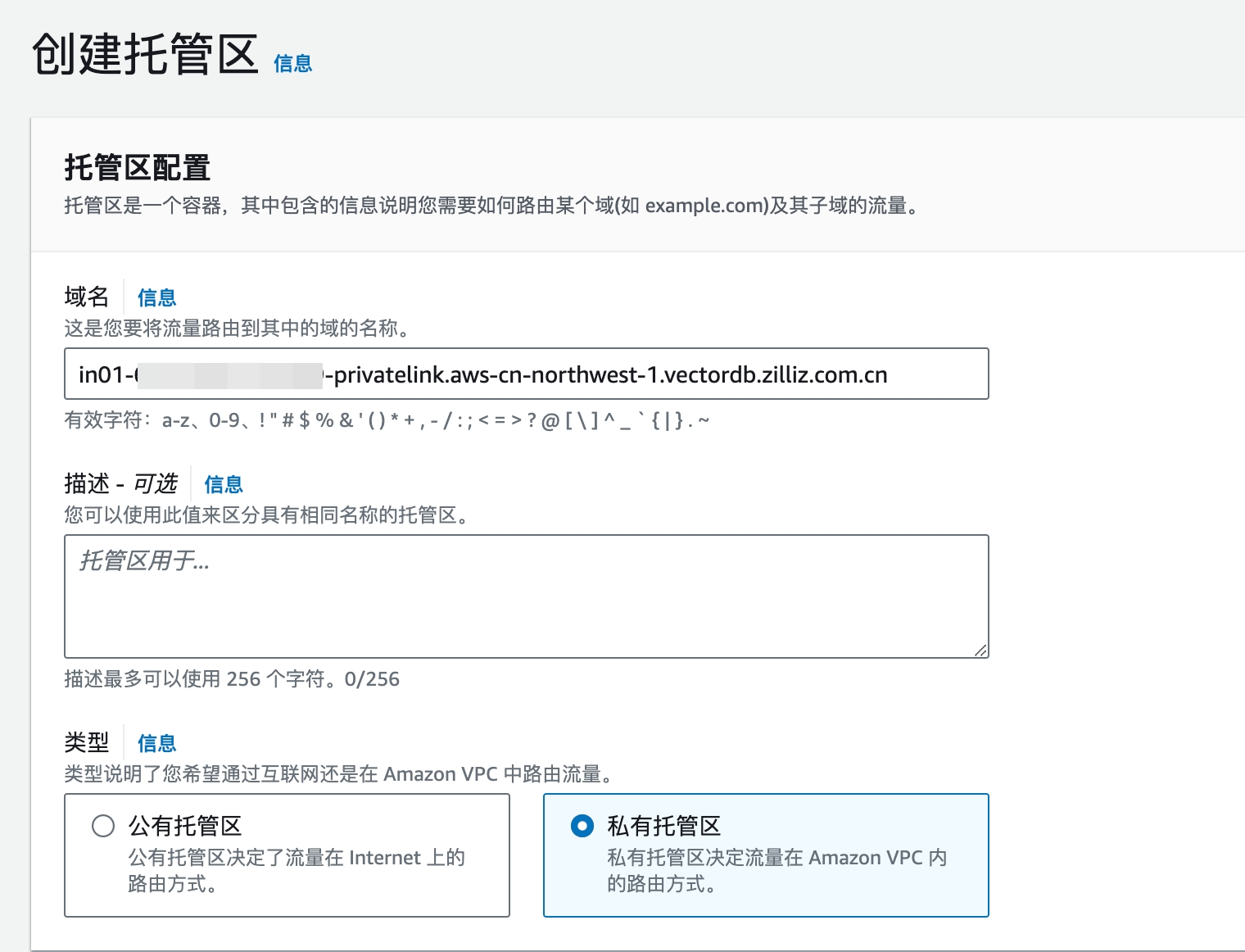Click the public zone Internet routing description
Screen dimensions: 1245x952
(297, 870)
